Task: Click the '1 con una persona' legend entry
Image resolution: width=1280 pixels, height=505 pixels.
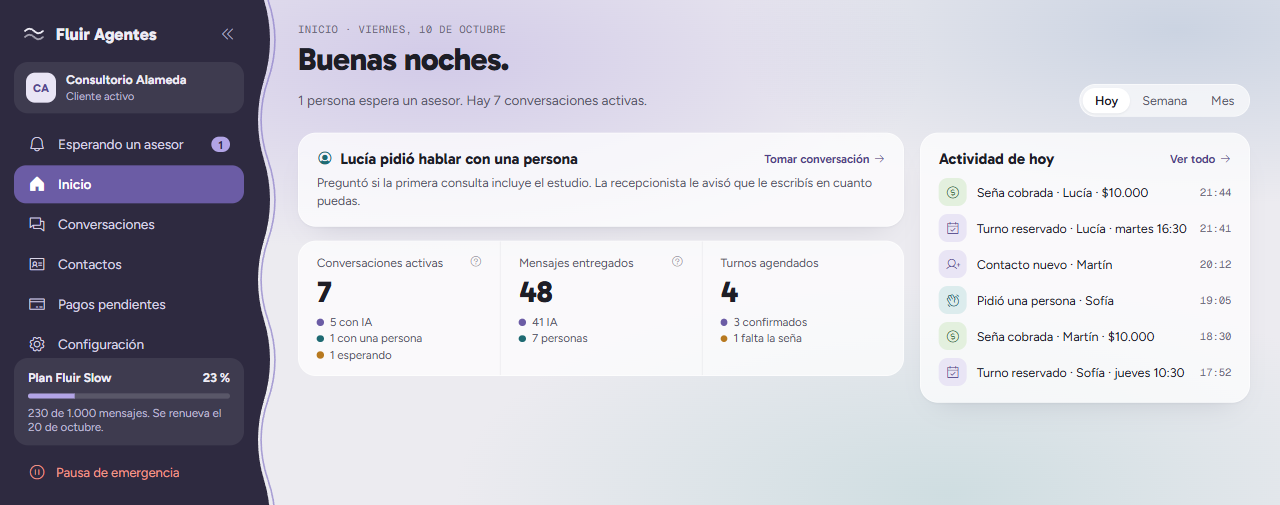Action: tap(369, 338)
